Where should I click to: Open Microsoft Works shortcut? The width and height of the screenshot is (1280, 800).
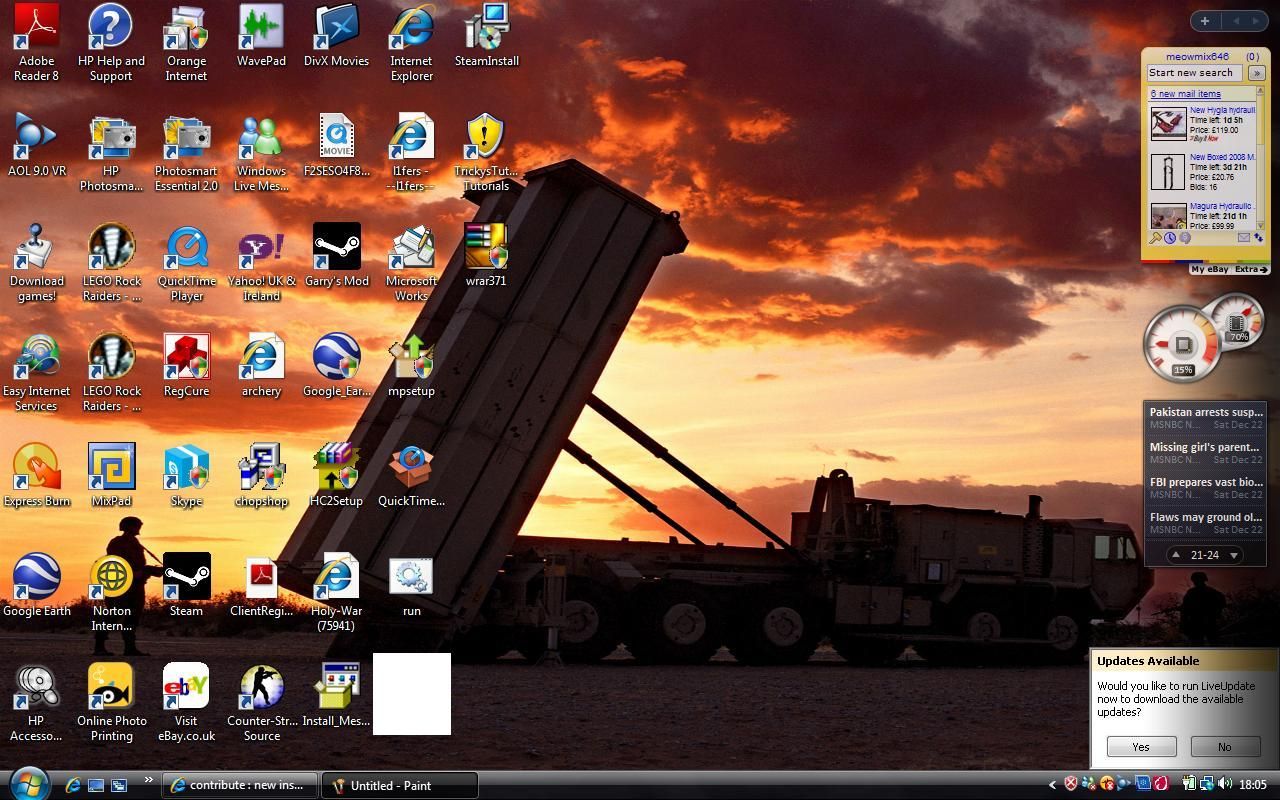coord(411,263)
